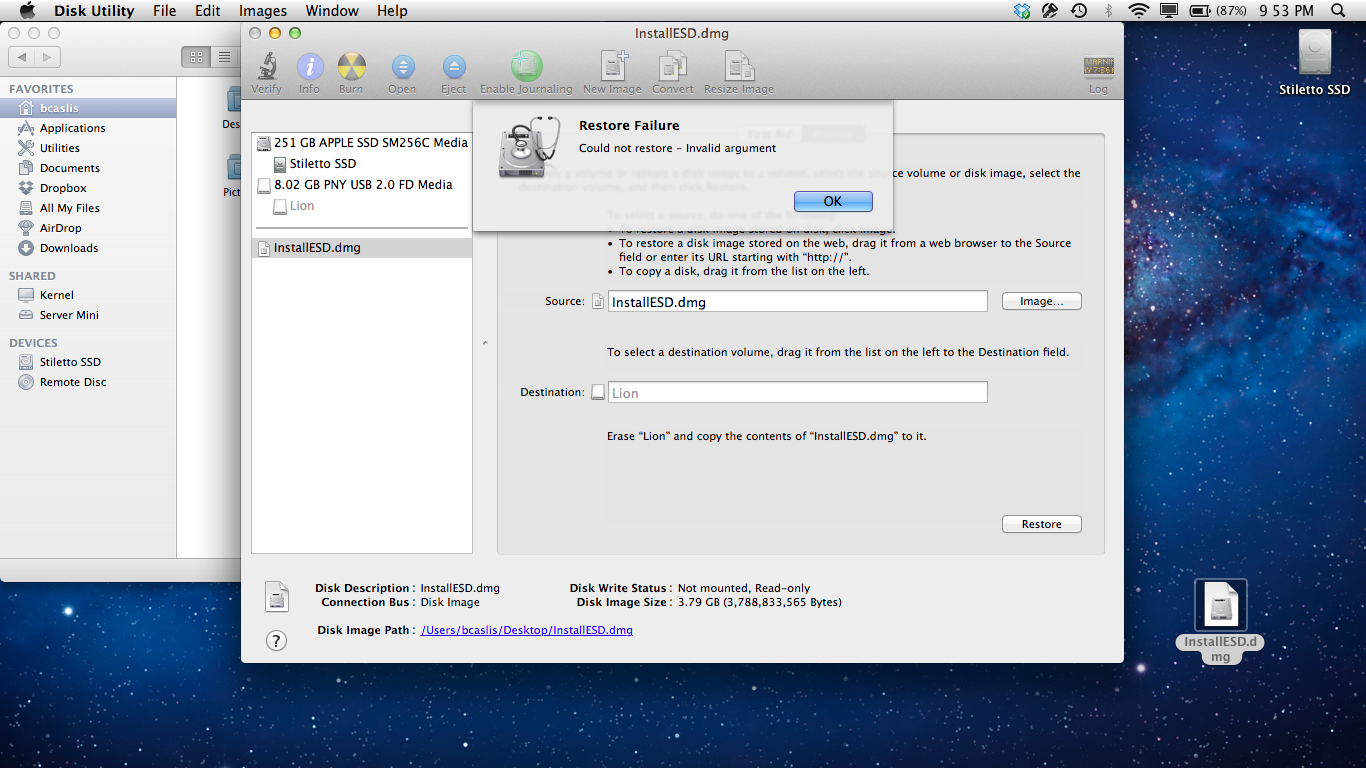
Task: Open Dropbox folder in Finder sidebar
Action: (88, 188)
